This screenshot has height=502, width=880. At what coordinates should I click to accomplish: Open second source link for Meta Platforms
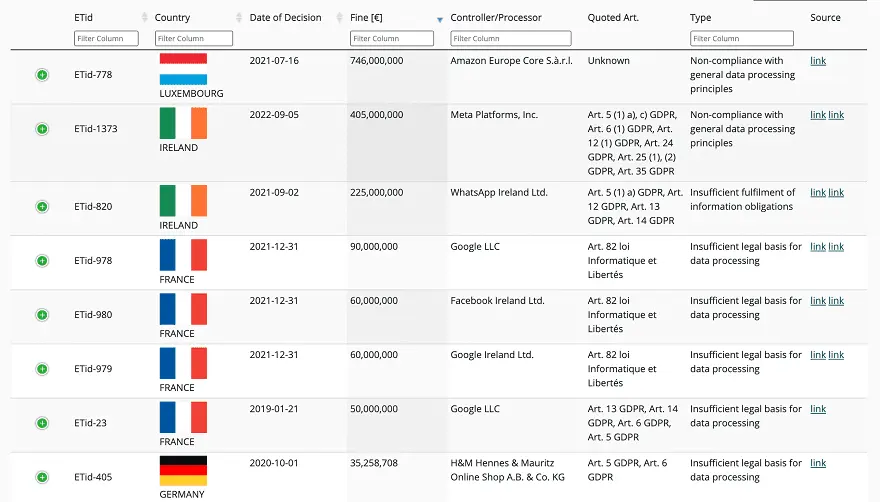[x=836, y=115]
